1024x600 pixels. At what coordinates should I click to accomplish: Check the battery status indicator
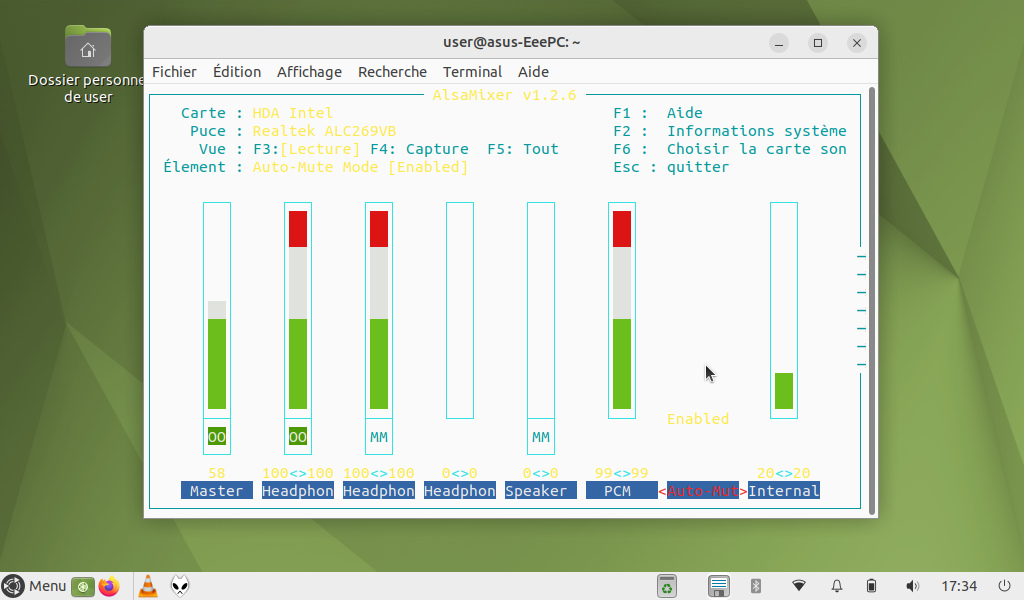point(871,586)
